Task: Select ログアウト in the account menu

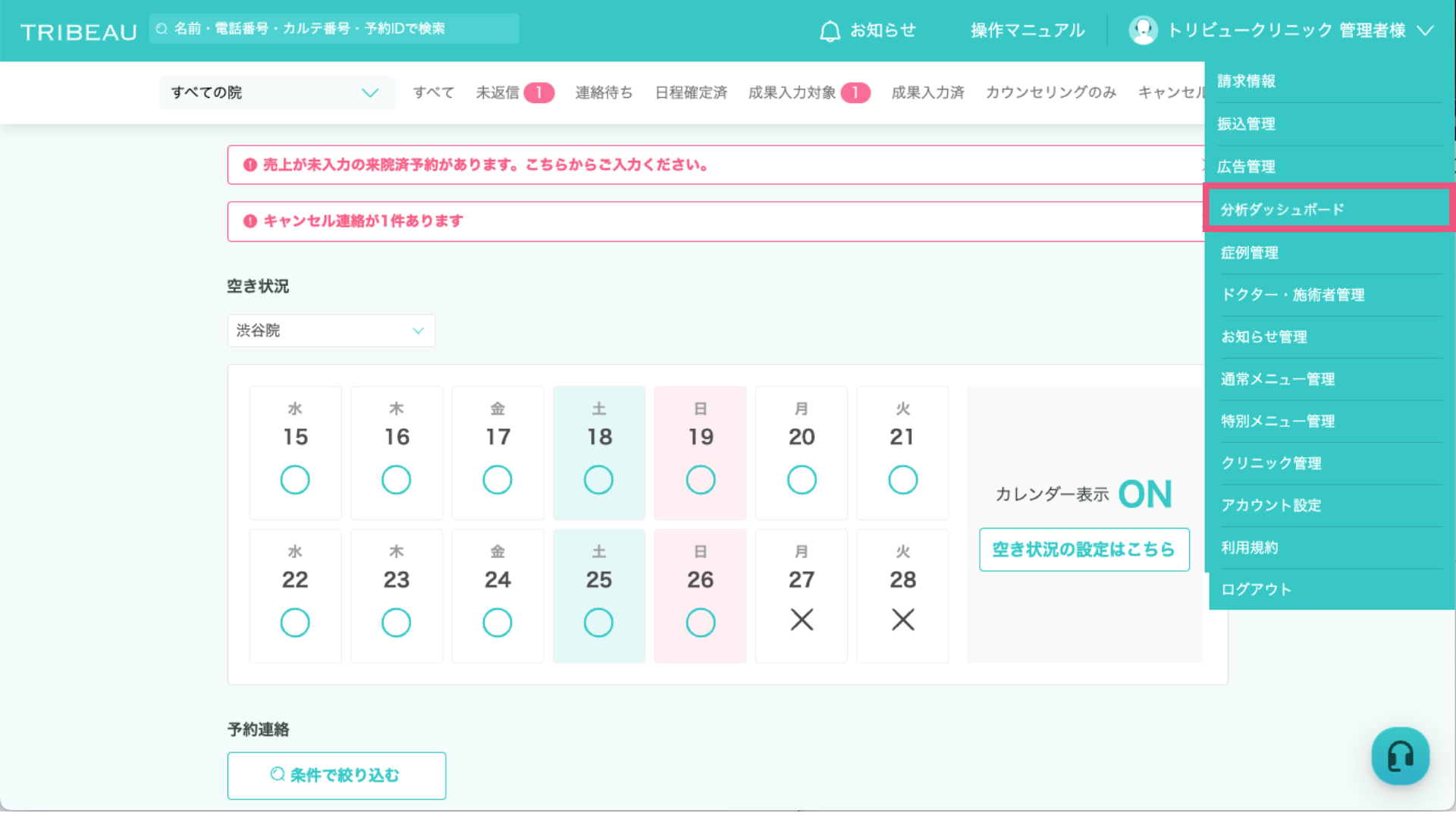Action: pyautogui.click(x=1256, y=589)
